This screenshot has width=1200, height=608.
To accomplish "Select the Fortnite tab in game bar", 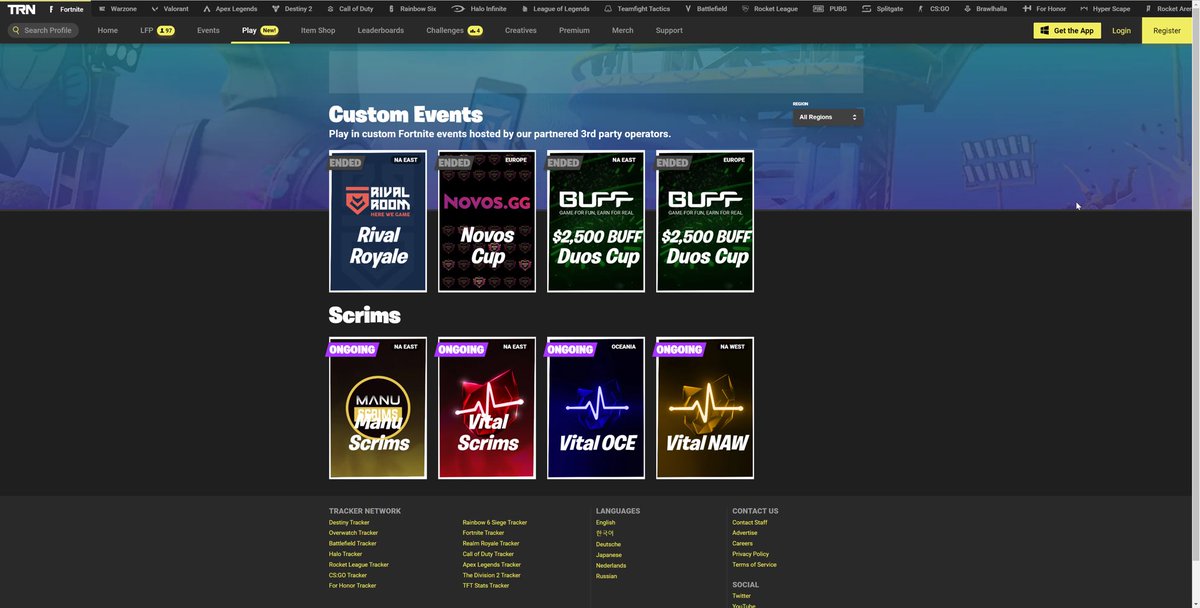I will click(x=65, y=8).
